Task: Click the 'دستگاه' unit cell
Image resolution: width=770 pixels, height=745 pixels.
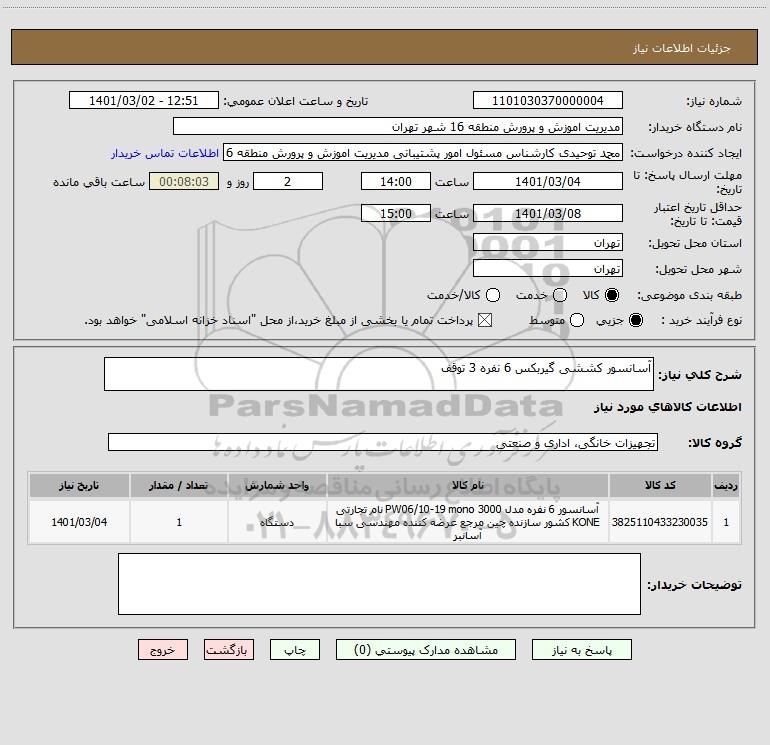Action: tap(277, 522)
